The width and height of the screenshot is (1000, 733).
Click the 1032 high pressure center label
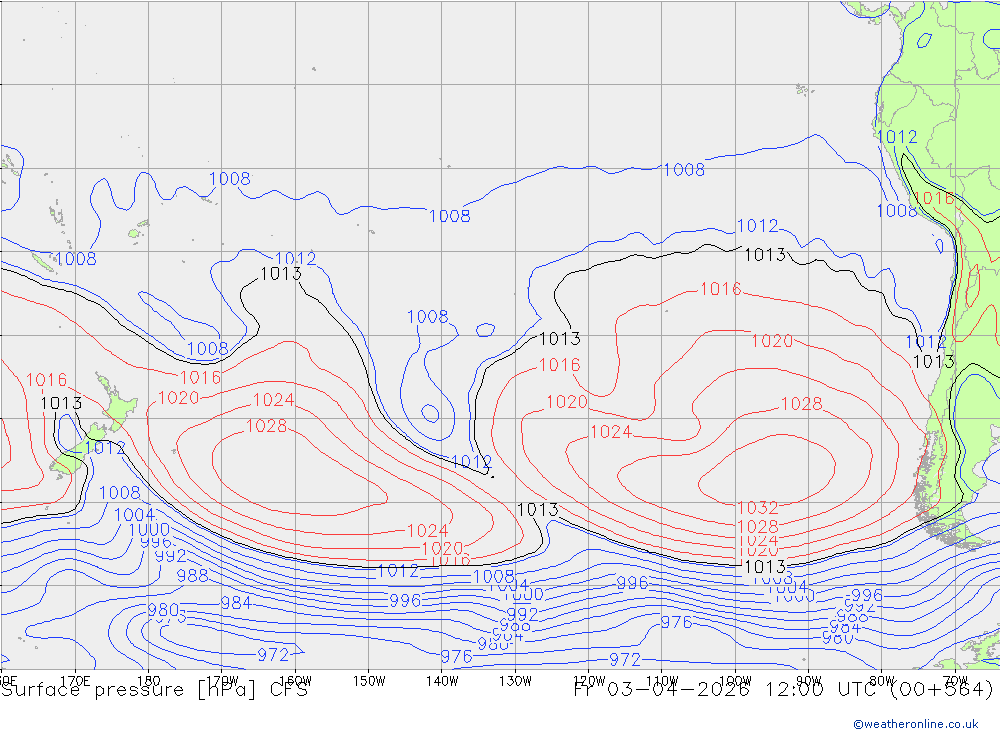coord(757,508)
